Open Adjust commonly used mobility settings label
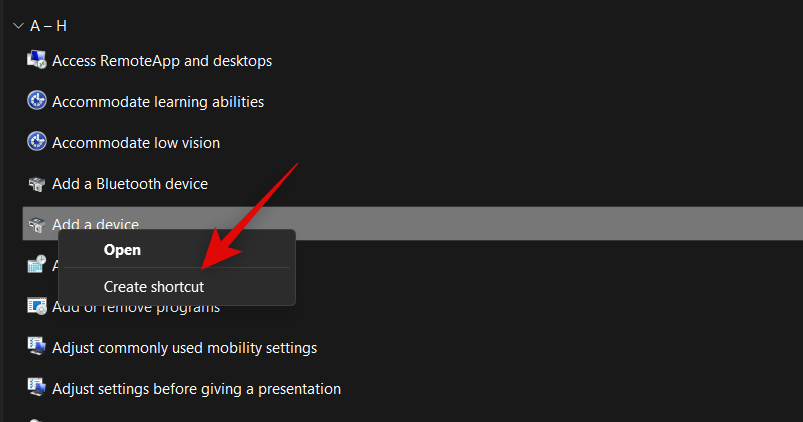Image resolution: width=803 pixels, height=422 pixels. (184, 348)
